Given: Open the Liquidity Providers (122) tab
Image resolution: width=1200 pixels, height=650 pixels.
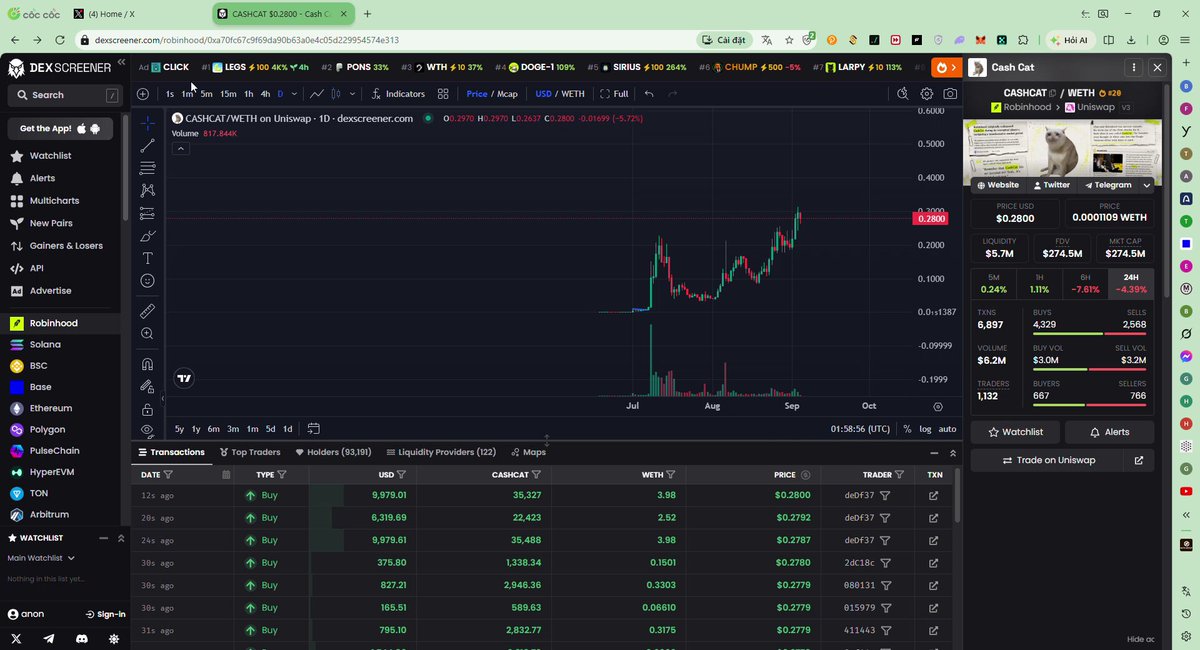Looking at the screenshot, I should tap(441, 452).
